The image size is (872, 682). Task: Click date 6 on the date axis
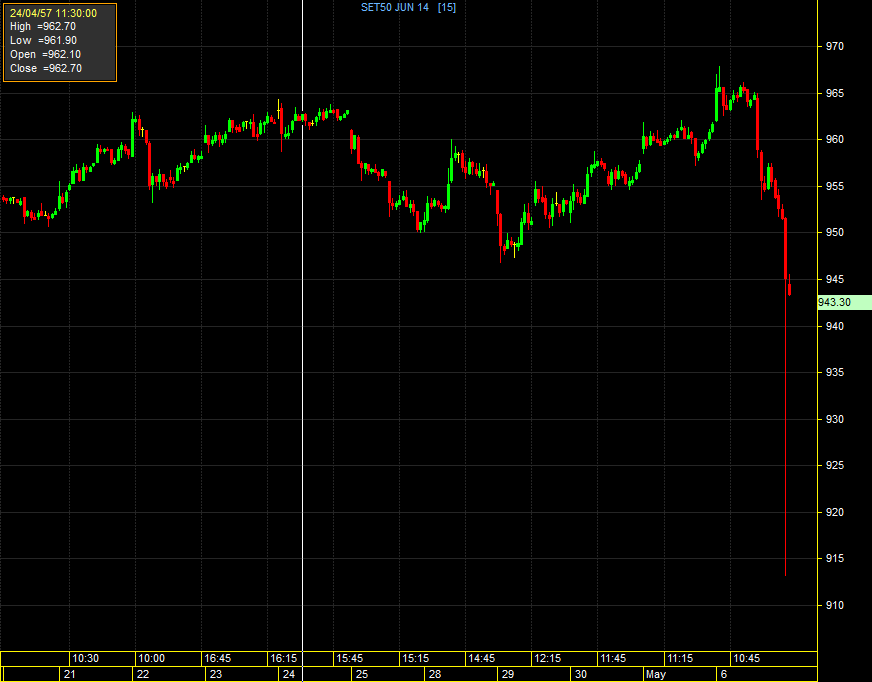(724, 674)
